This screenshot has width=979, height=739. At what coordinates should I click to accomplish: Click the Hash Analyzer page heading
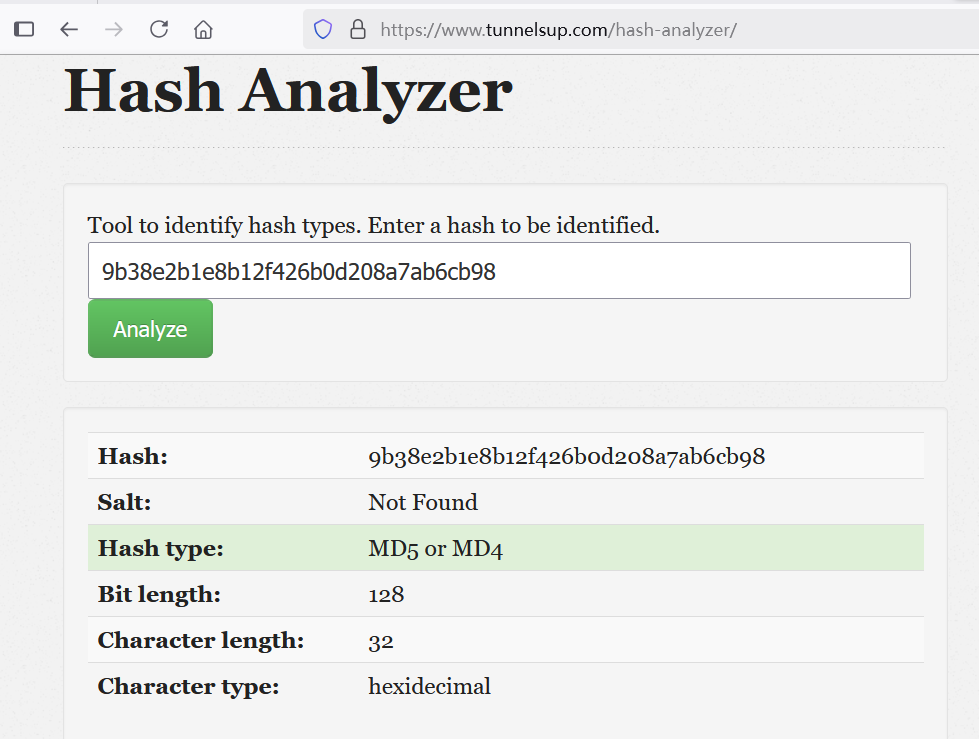[288, 91]
